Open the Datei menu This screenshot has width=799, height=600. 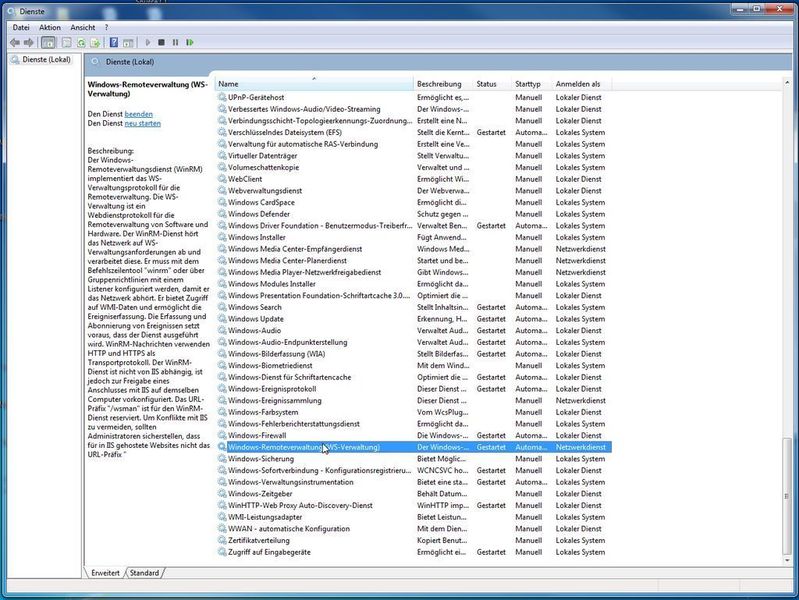click(21, 28)
